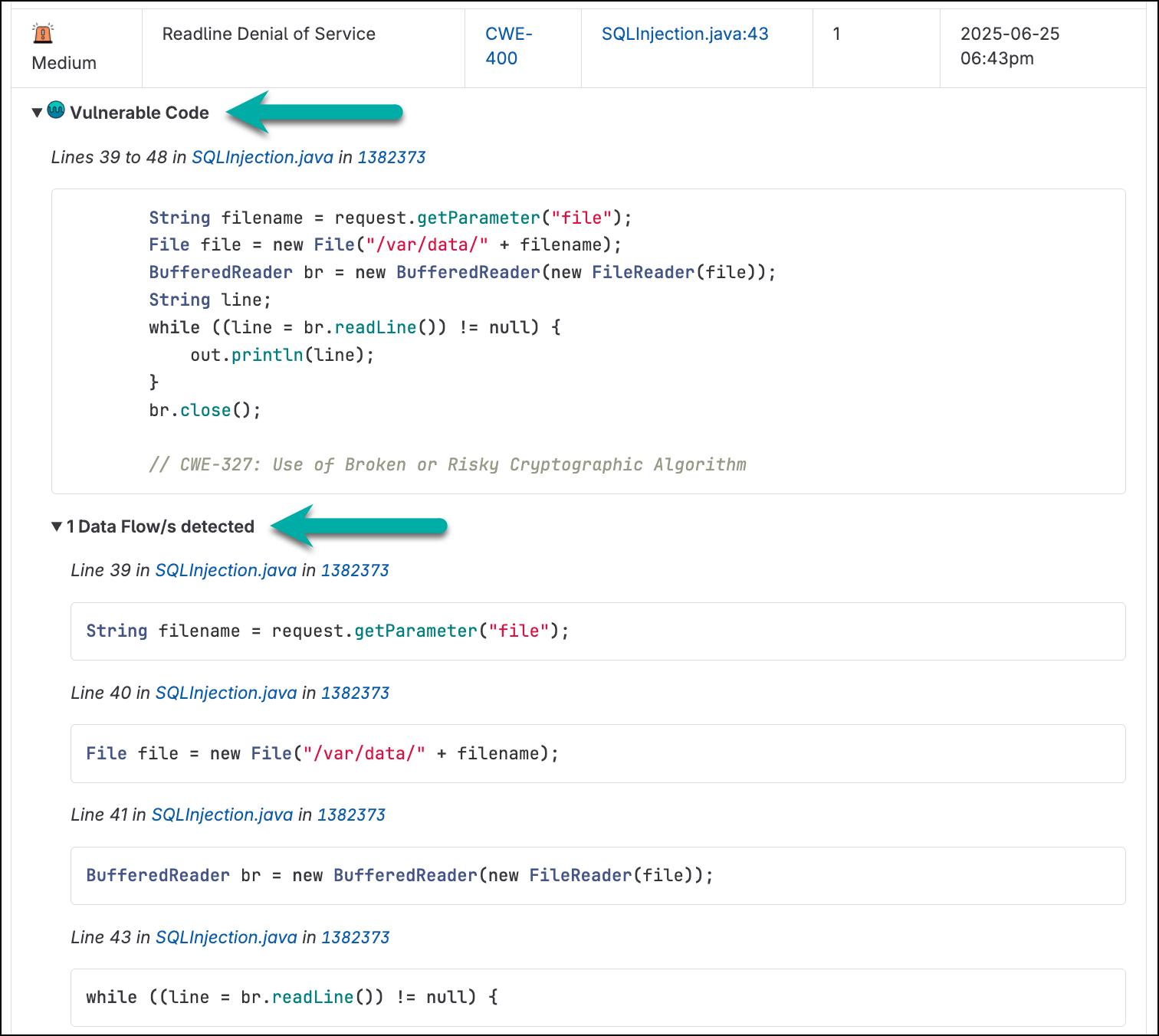Open the CWE-400 link
This screenshot has width=1159, height=1036.
click(x=508, y=46)
